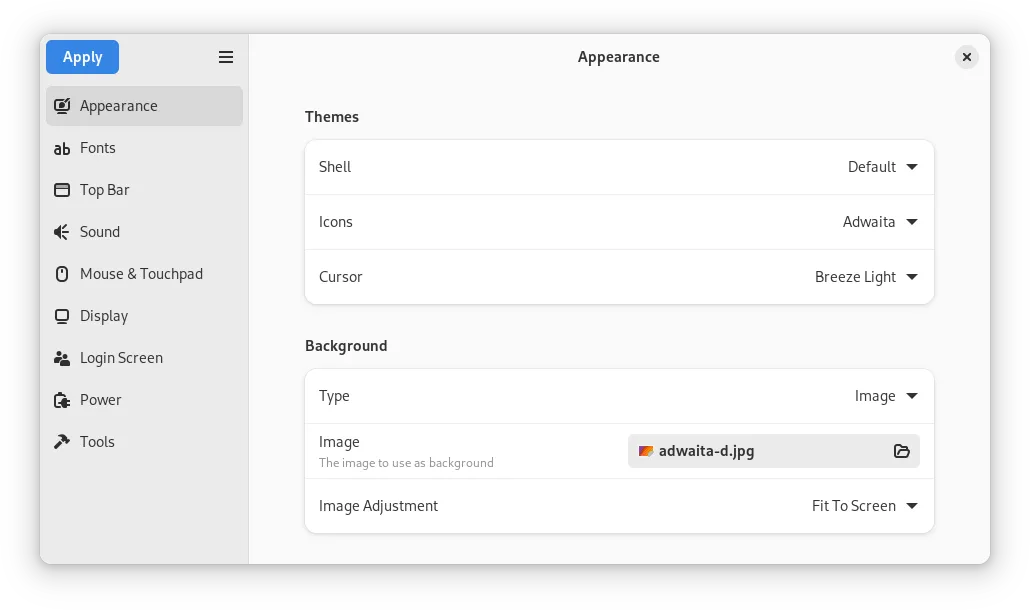This screenshot has width=1030, height=610.
Task: Click the Appearance sidebar icon
Action: point(62,106)
